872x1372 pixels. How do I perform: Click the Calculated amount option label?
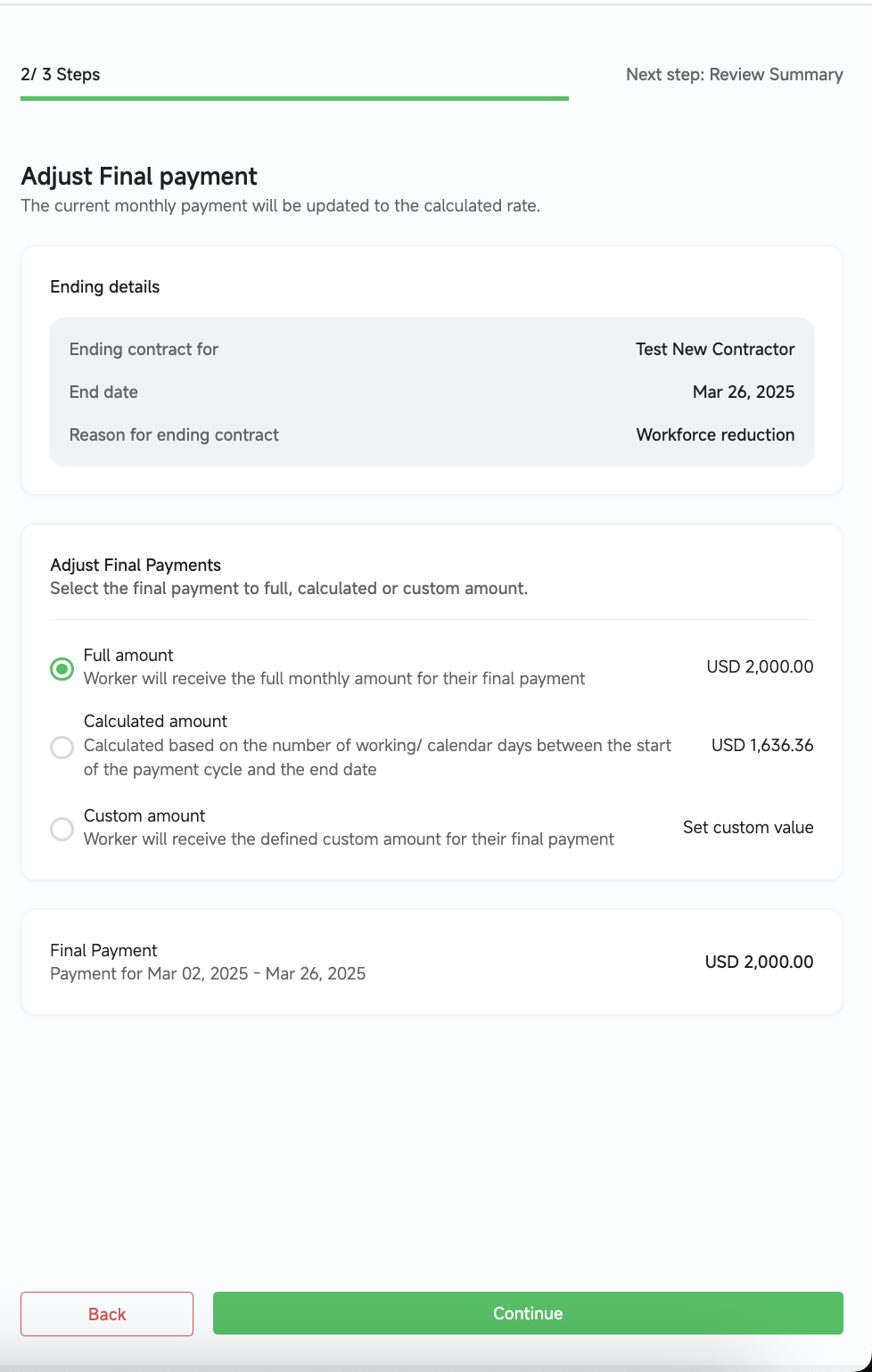click(155, 721)
